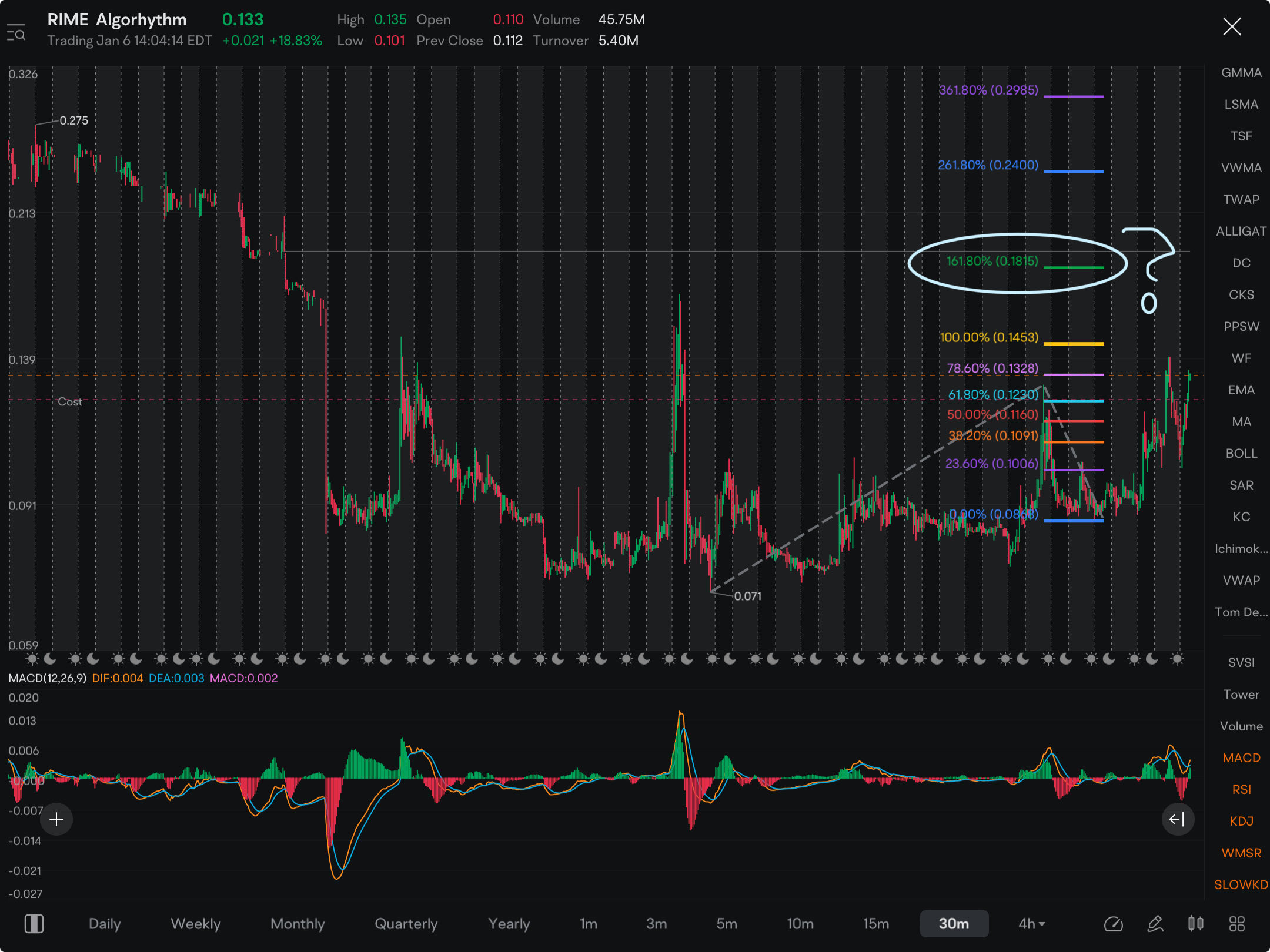
Task: Add the Ichimoku overlay
Action: (1241, 548)
